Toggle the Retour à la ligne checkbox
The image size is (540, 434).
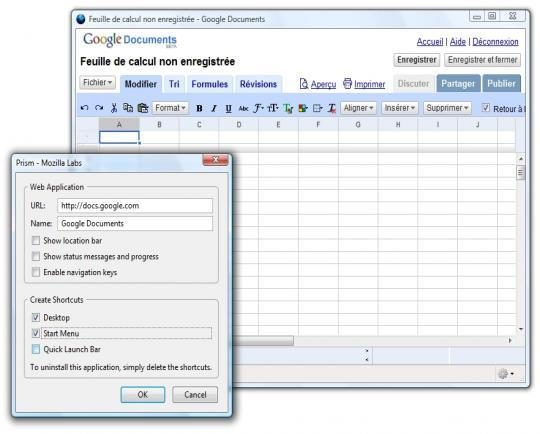point(486,108)
